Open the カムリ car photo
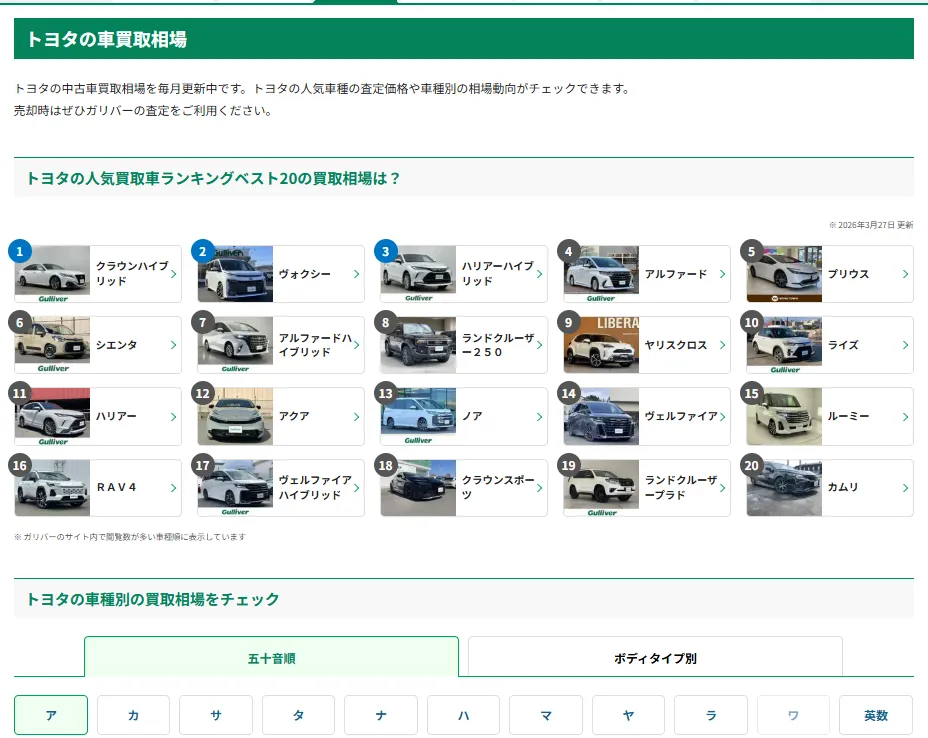The height and width of the screenshot is (738, 928). [x=784, y=488]
